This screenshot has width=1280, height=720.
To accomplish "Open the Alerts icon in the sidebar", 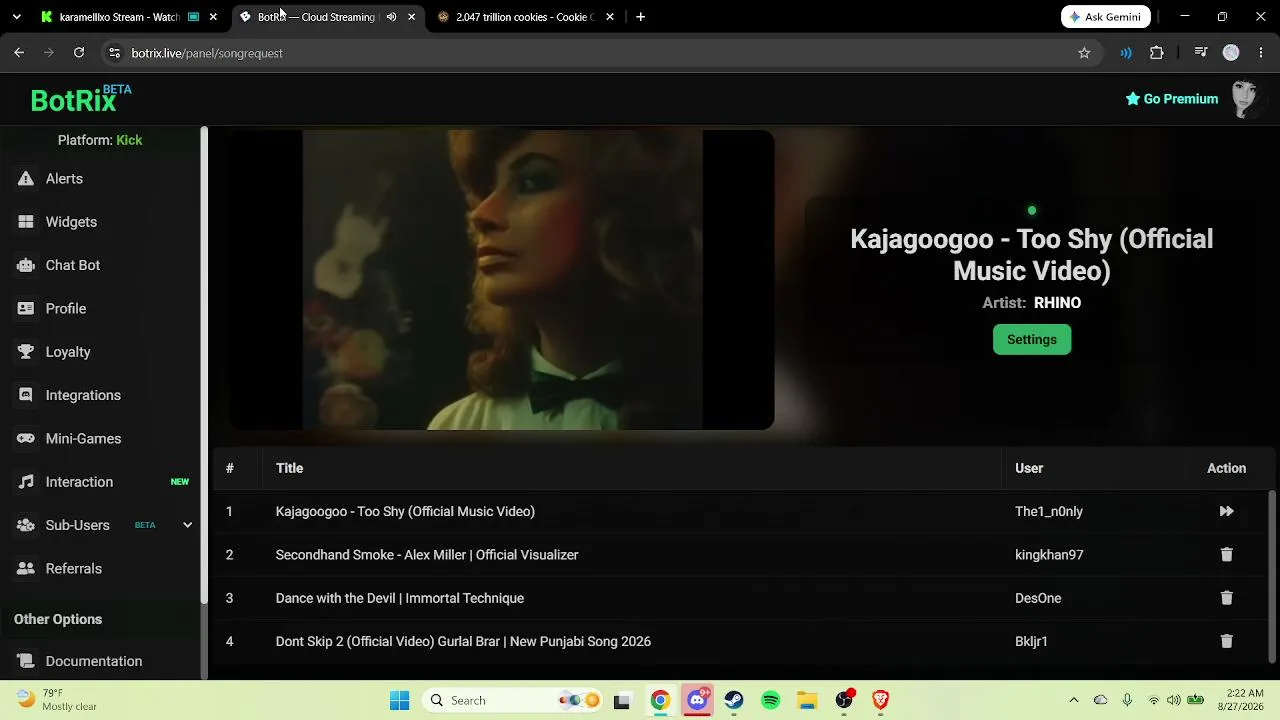I will [26, 179].
